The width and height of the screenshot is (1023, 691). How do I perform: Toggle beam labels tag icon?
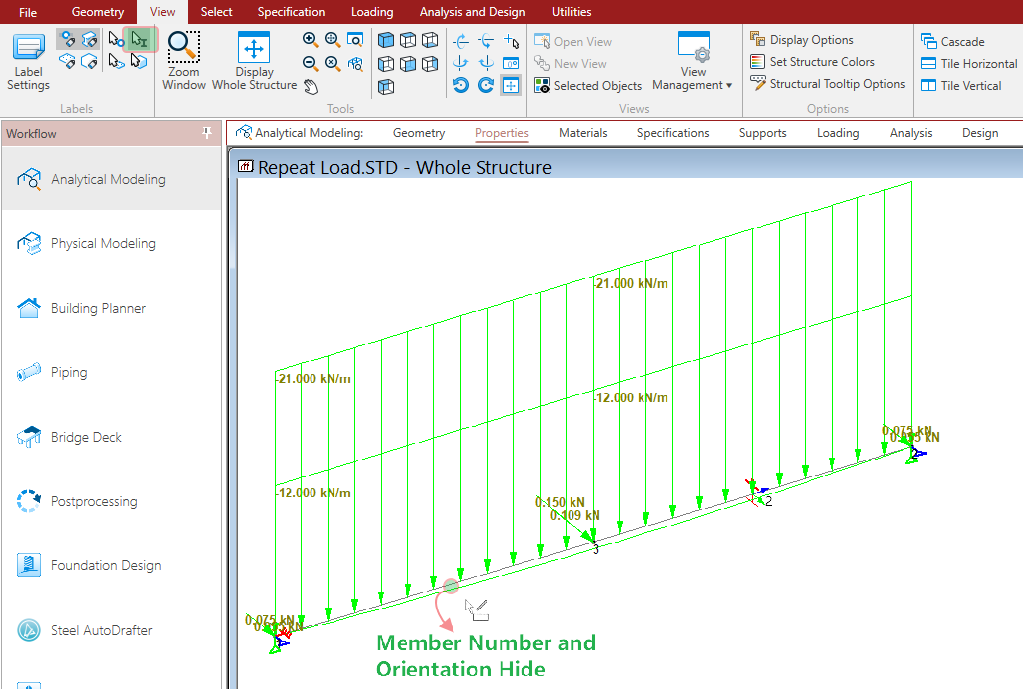[89, 40]
